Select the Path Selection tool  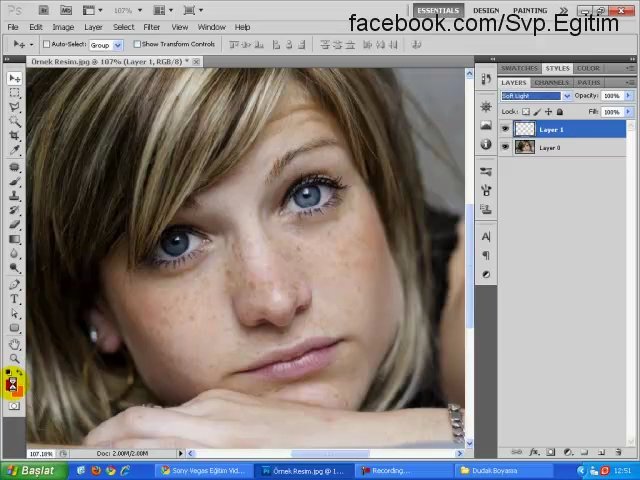click(15, 313)
